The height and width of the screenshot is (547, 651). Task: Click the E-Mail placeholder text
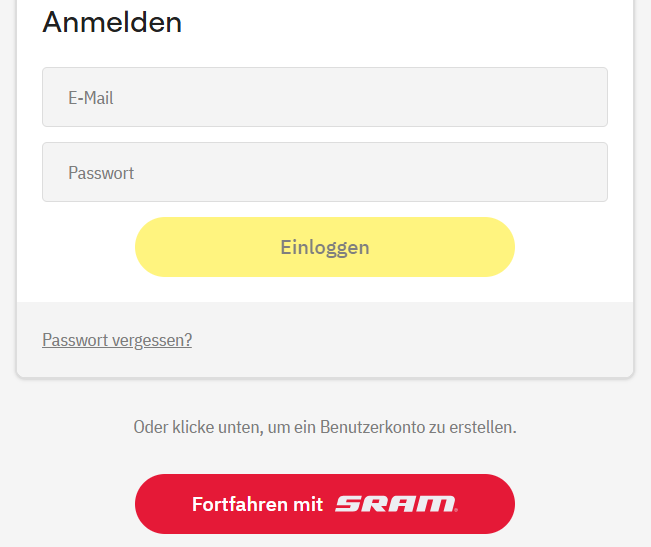pyautogui.click(x=90, y=98)
